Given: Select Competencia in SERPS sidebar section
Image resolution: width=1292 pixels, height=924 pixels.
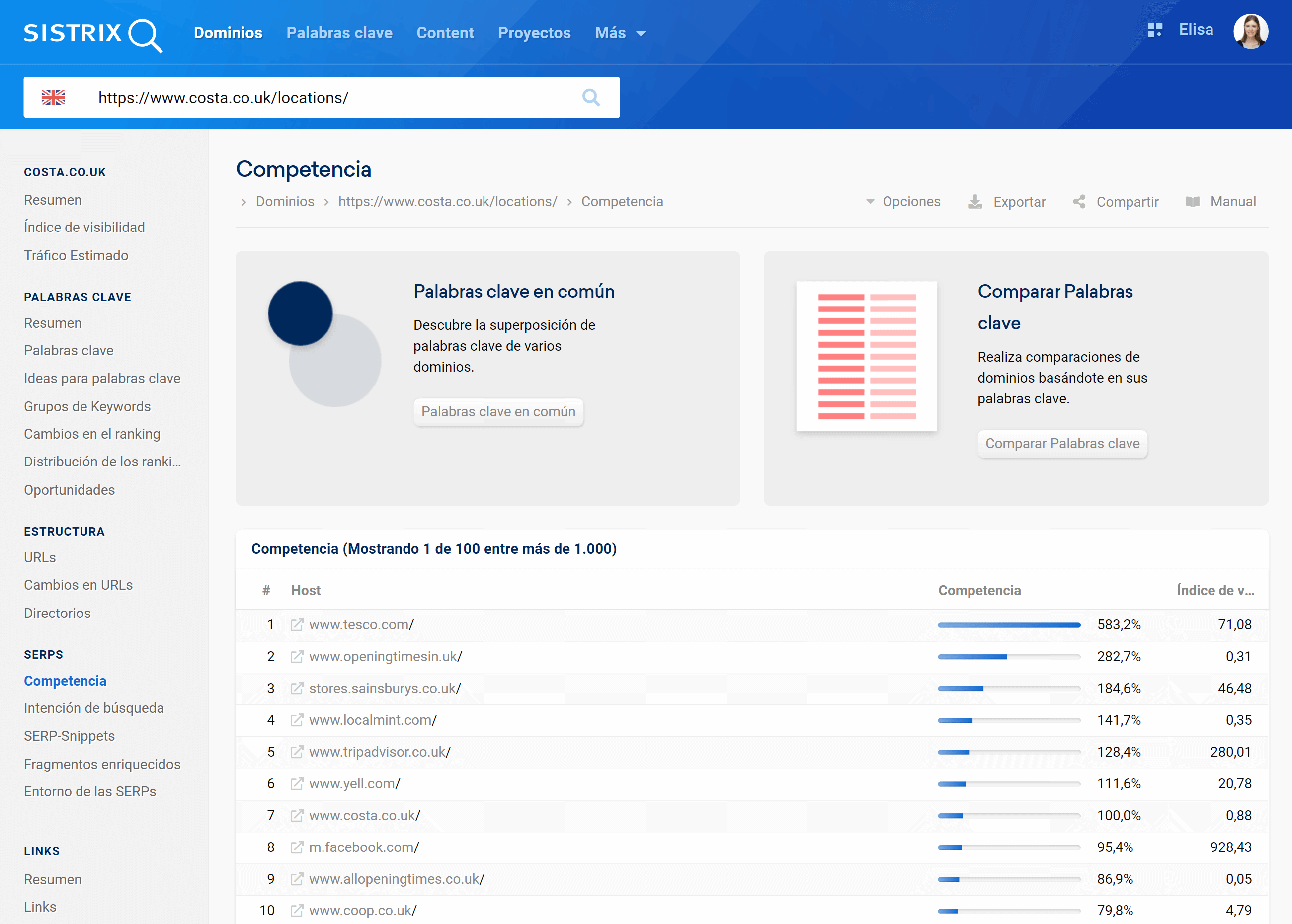Looking at the screenshot, I should point(65,681).
